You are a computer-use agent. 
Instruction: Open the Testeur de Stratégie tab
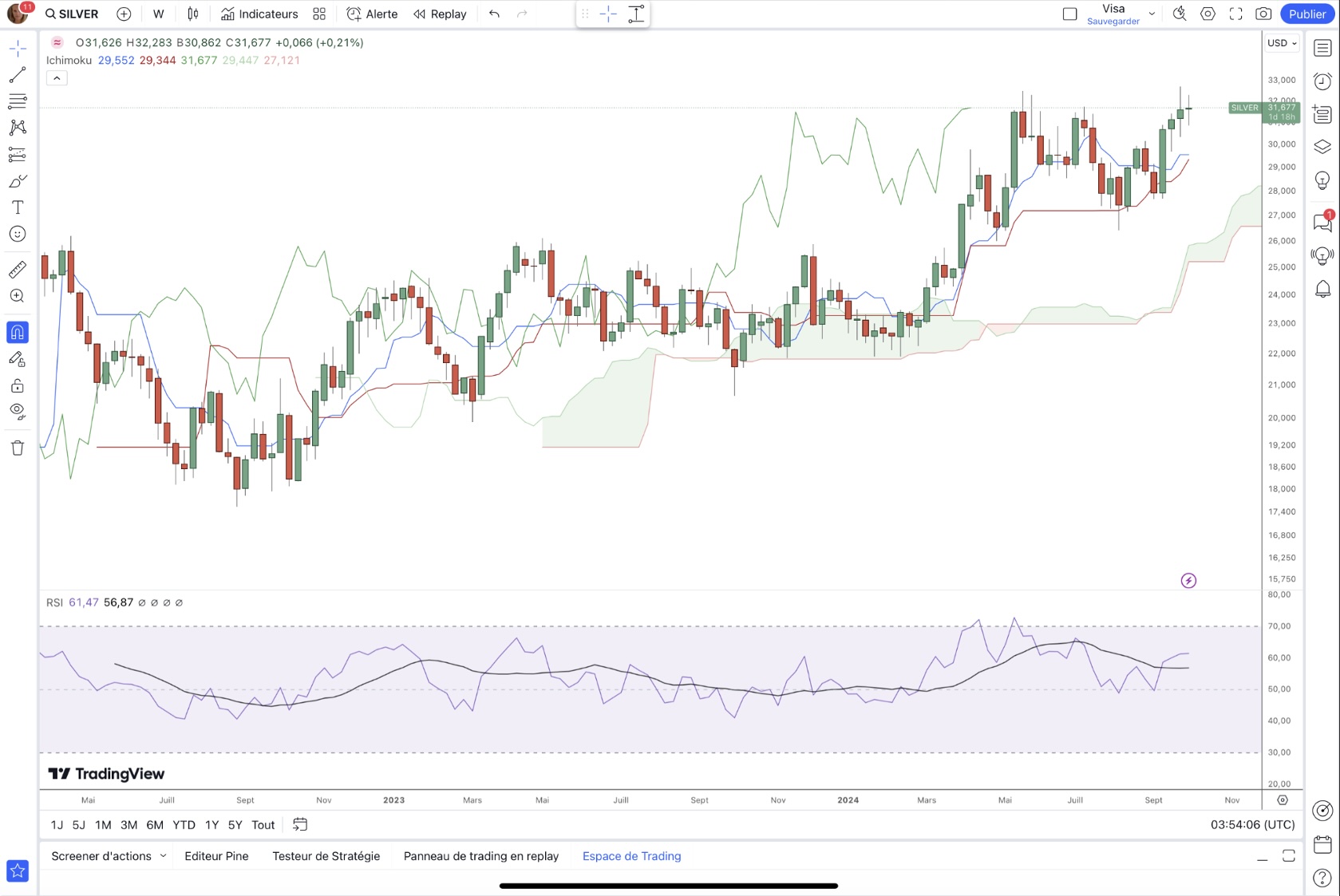click(x=326, y=855)
